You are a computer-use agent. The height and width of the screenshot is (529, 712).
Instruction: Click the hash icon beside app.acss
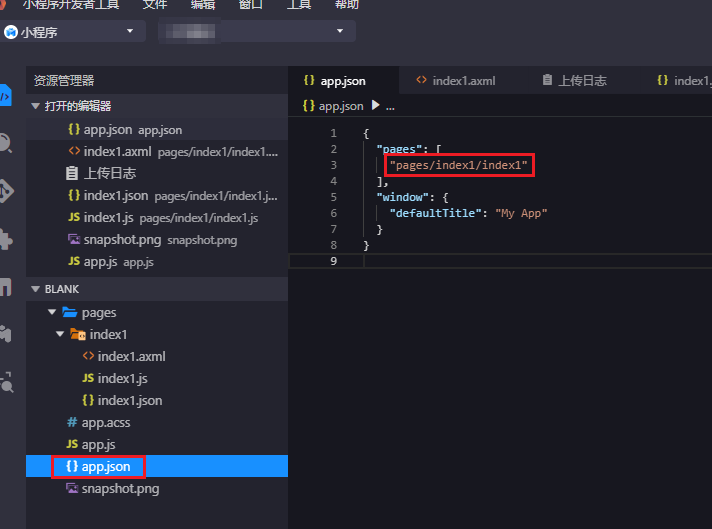click(x=72, y=422)
